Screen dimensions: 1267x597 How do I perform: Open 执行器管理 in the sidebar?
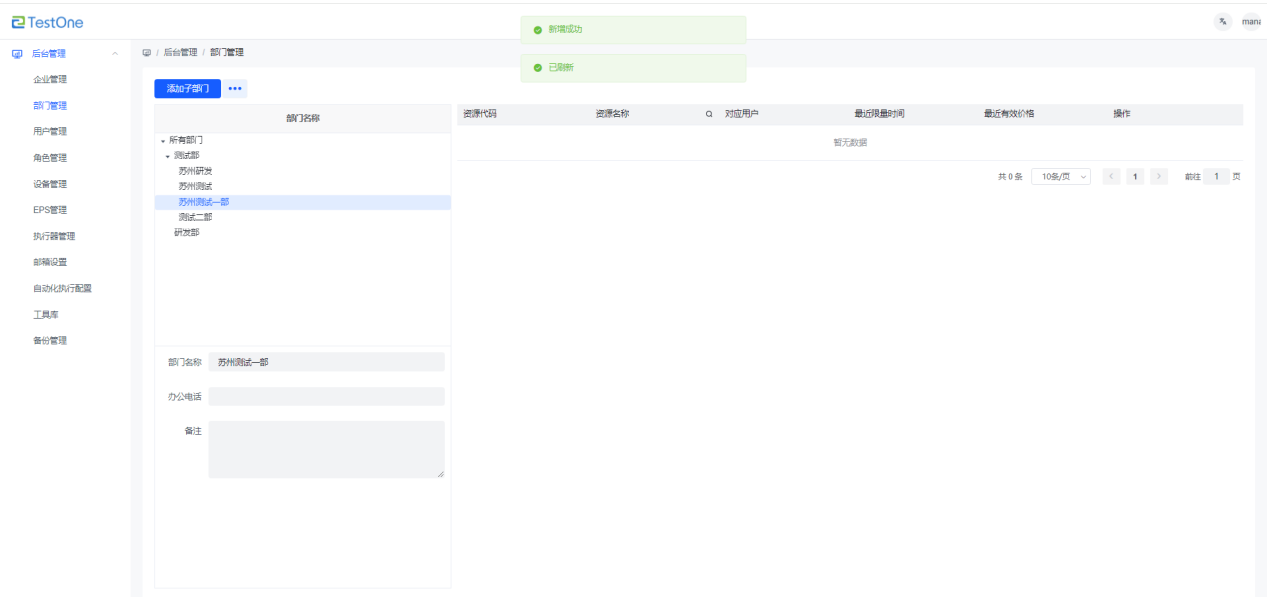(54, 237)
